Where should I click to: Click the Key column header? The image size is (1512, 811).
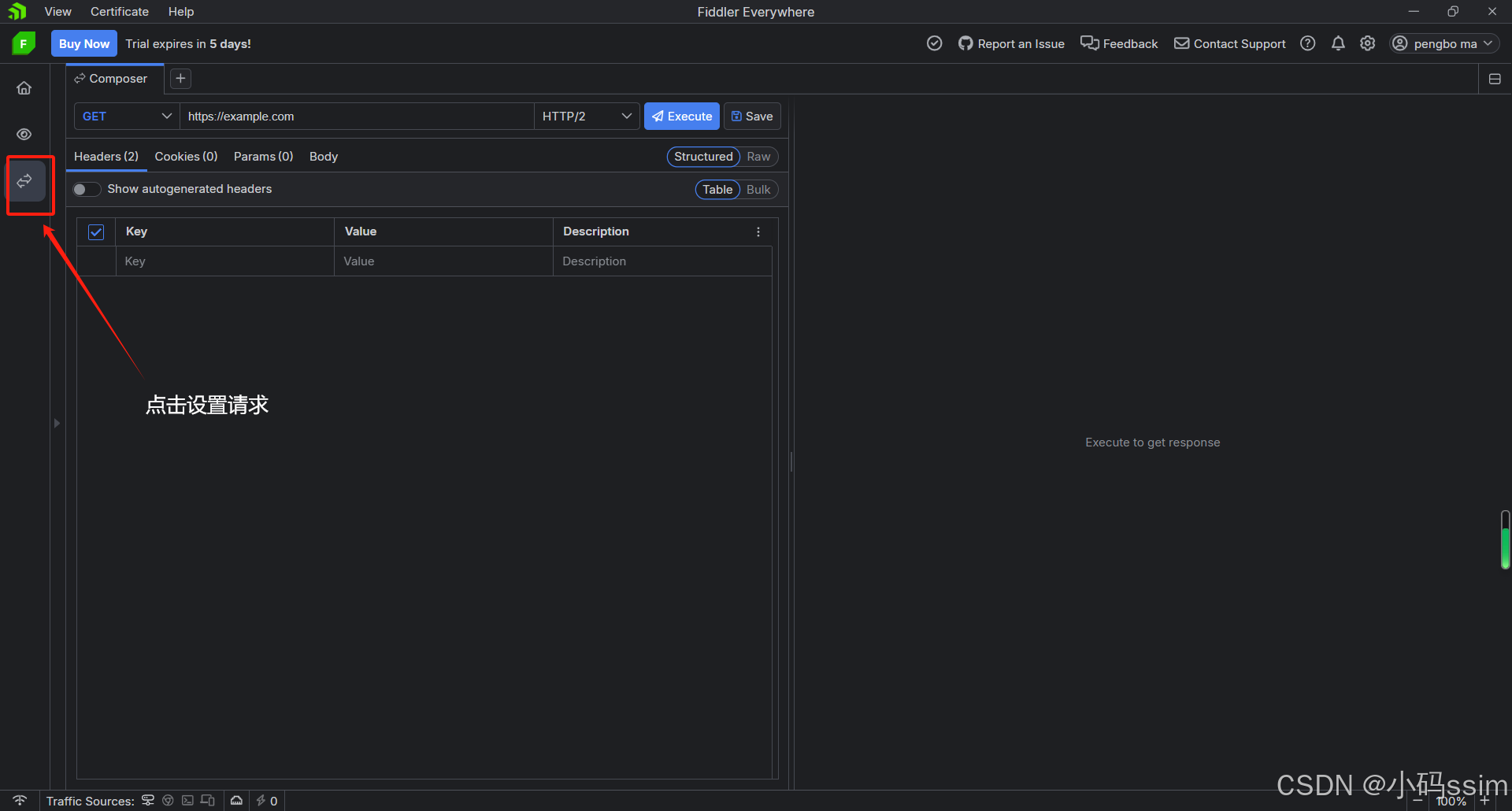click(x=225, y=231)
